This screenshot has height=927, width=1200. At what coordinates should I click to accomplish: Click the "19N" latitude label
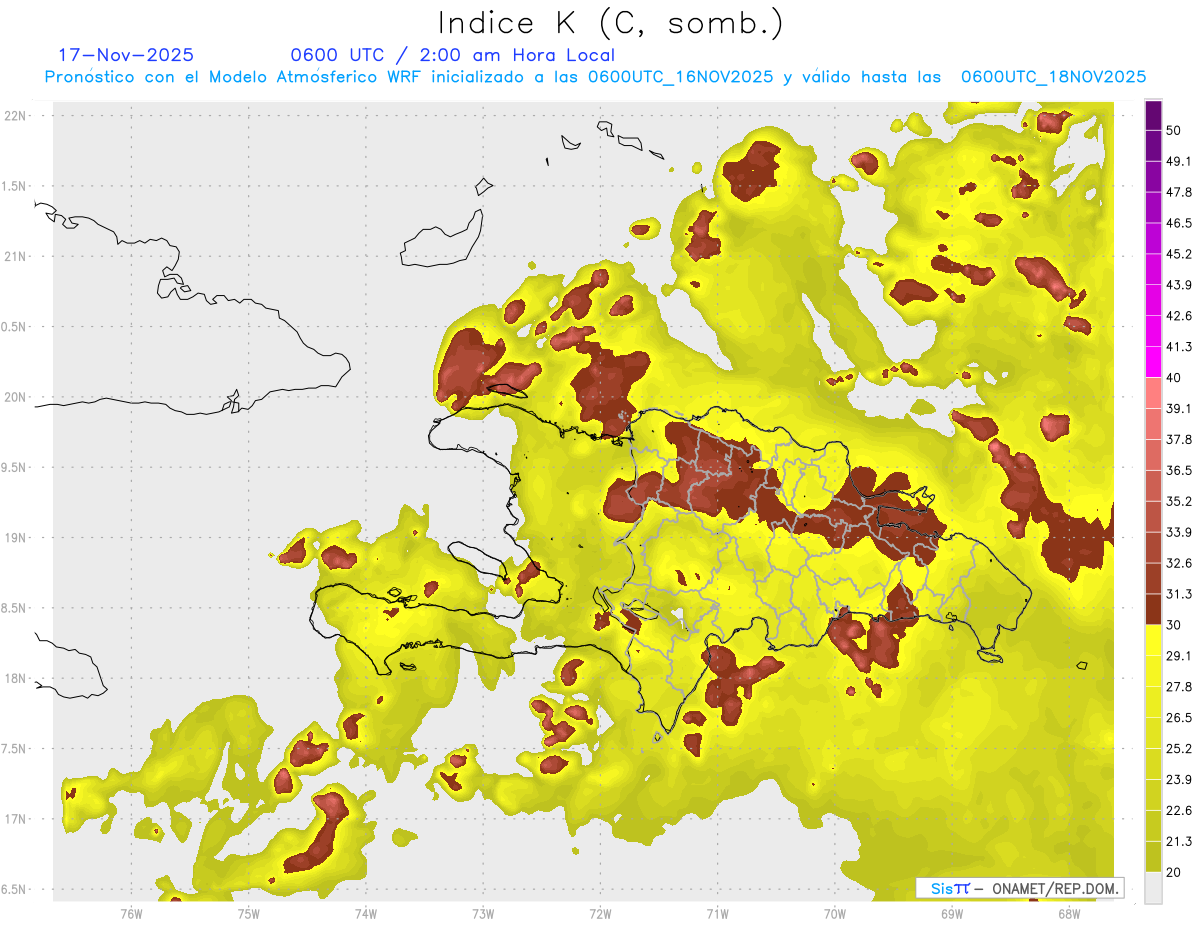pyautogui.click(x=15, y=538)
